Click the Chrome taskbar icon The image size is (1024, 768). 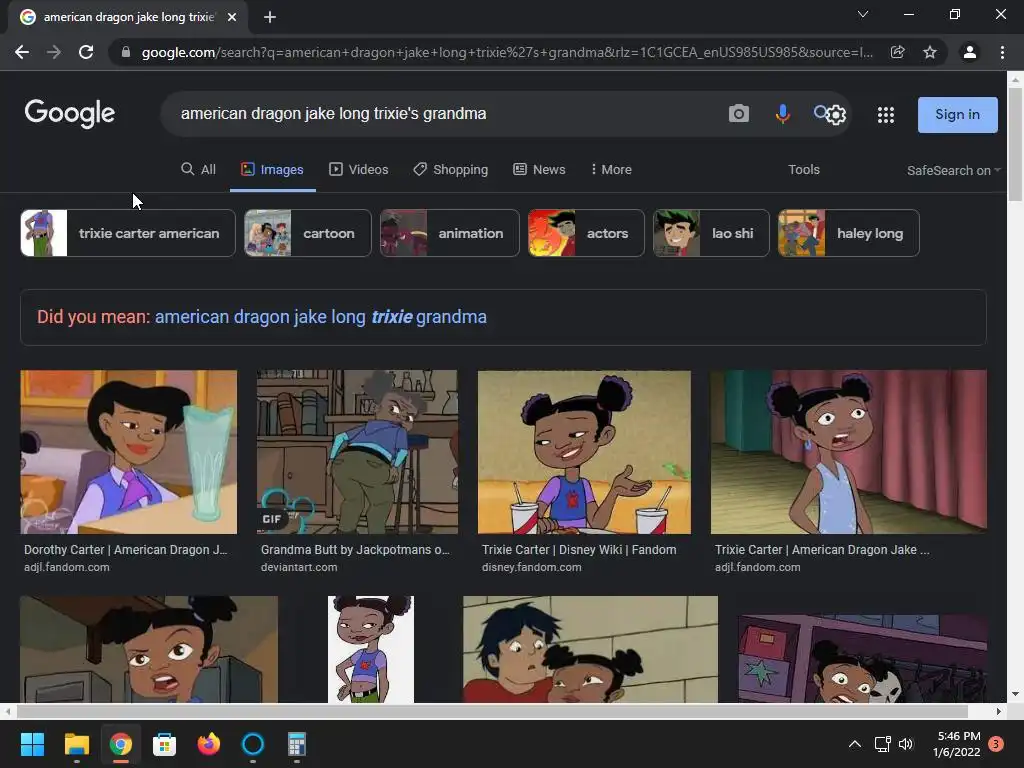[121, 744]
